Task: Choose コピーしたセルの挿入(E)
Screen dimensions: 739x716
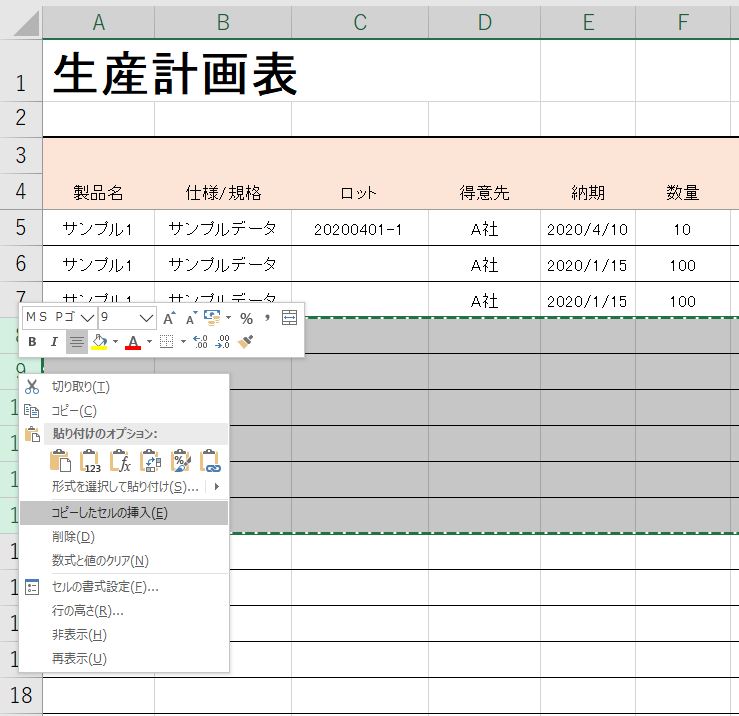Action: 123,513
